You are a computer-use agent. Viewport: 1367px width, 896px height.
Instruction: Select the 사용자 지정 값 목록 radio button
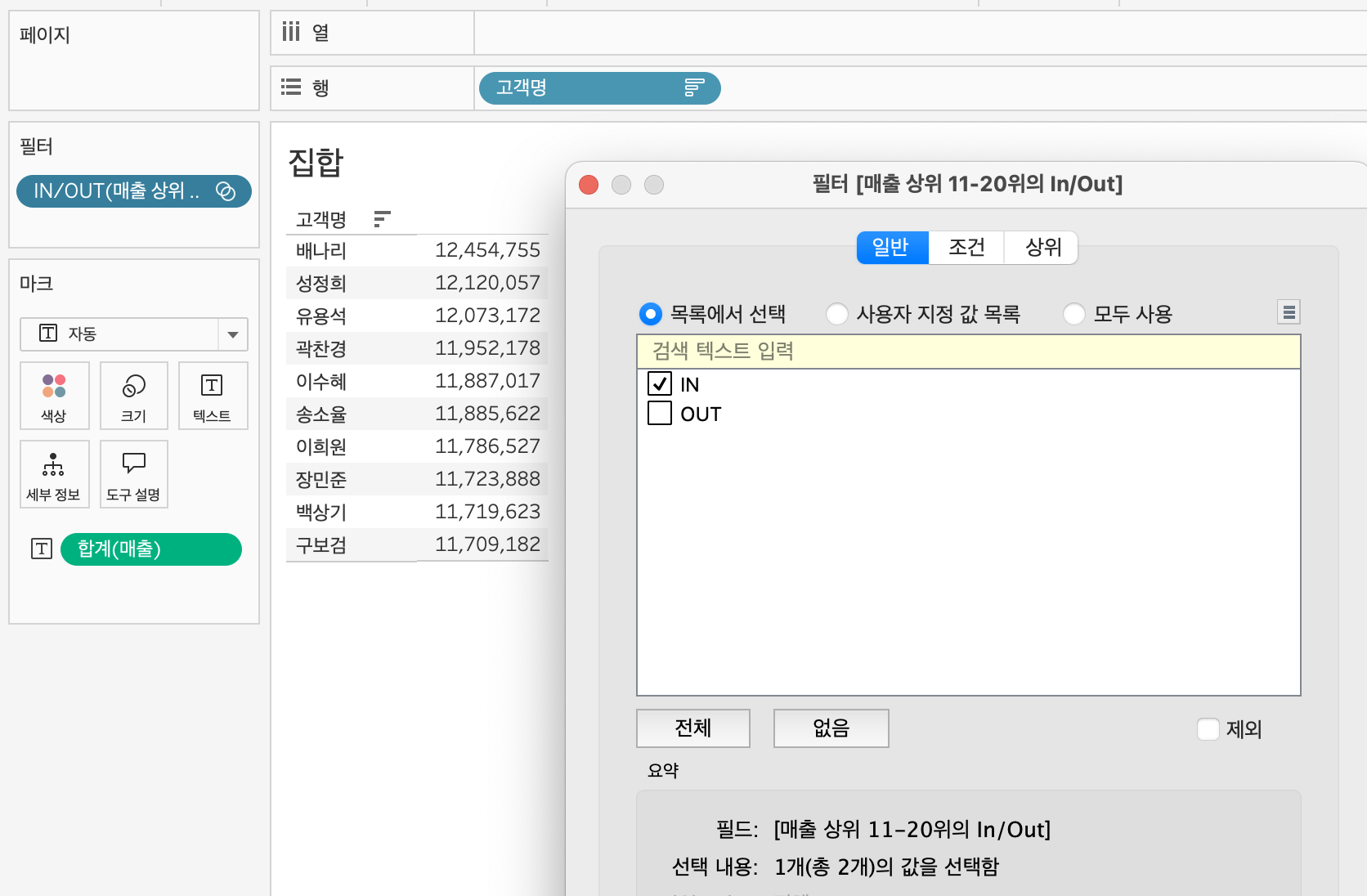[837, 314]
